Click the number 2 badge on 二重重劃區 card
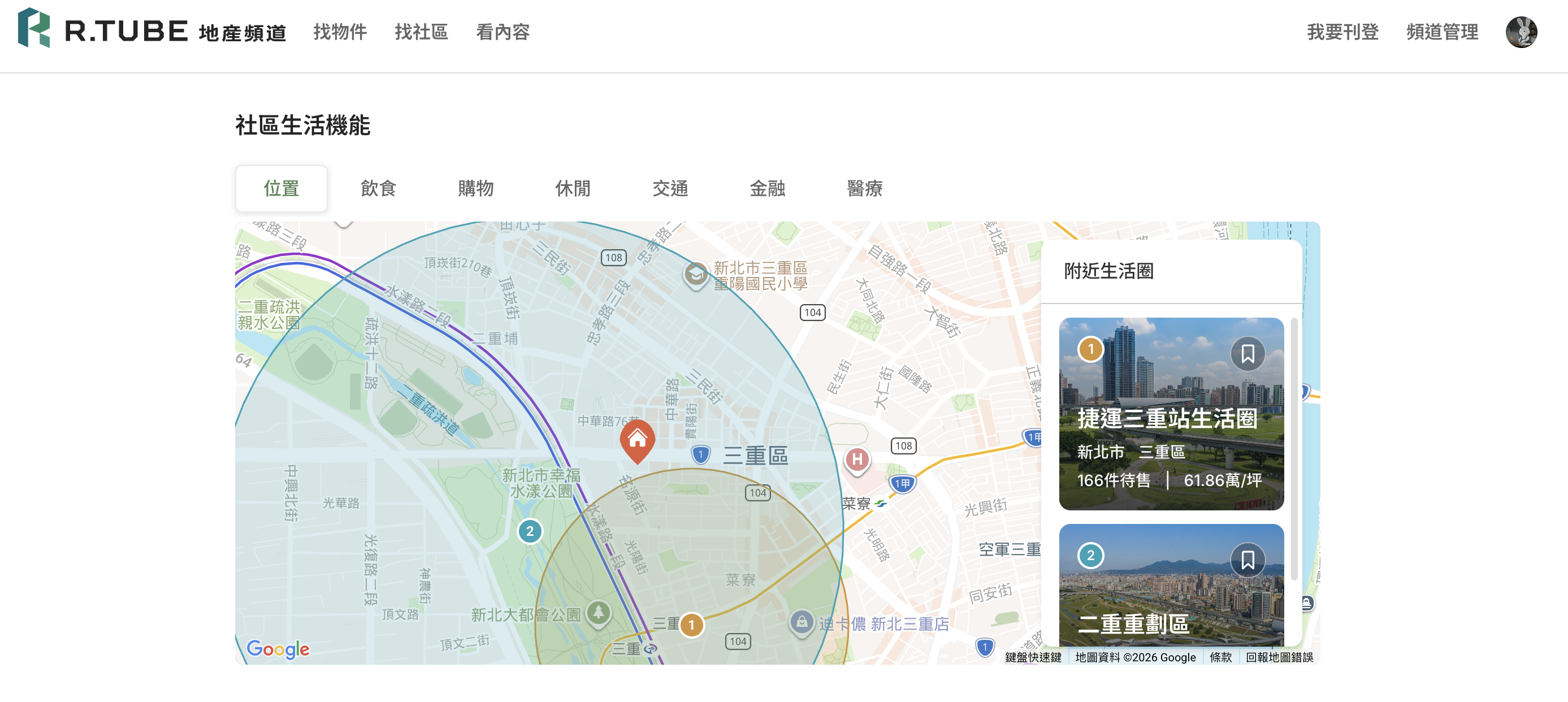 pyautogui.click(x=1090, y=555)
